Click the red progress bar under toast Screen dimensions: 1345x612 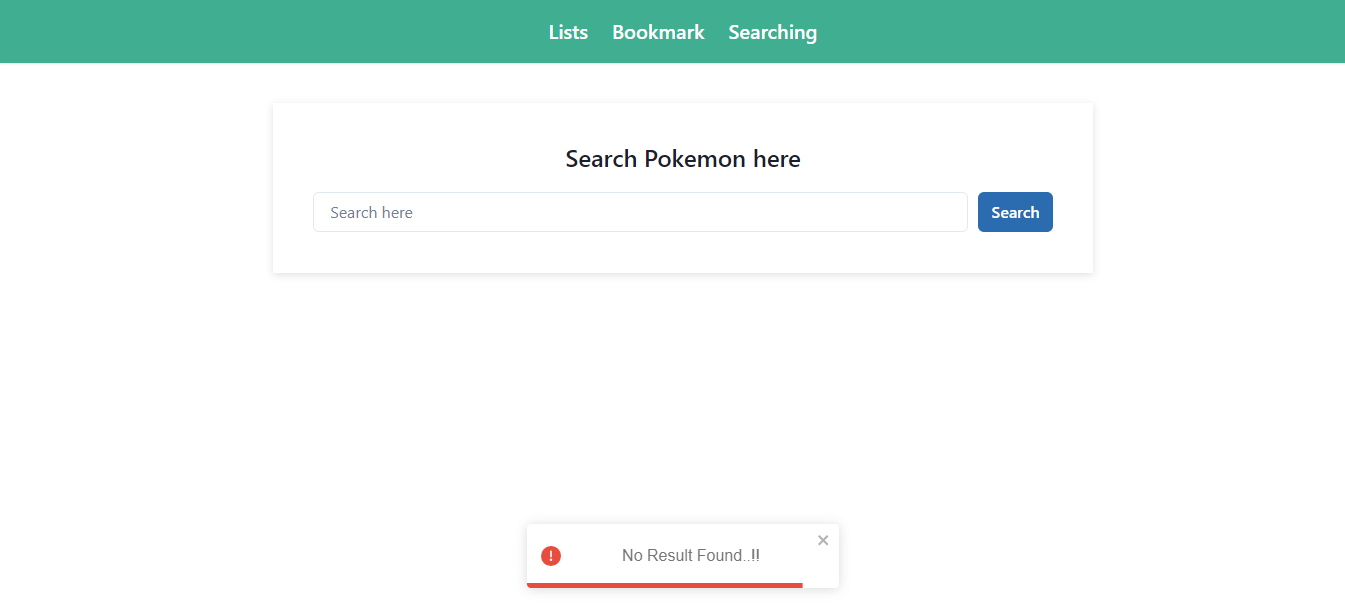tap(665, 585)
